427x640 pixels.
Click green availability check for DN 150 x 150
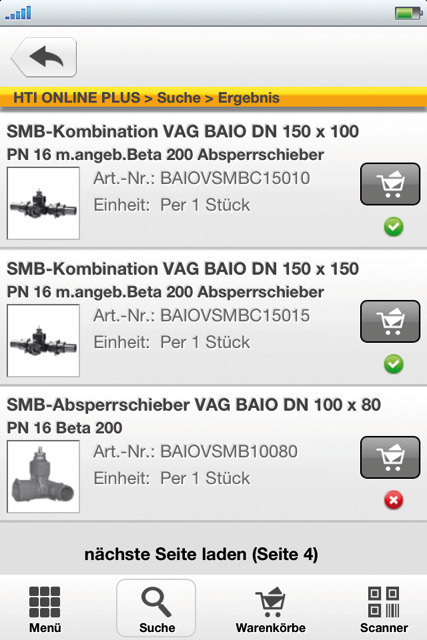[394, 364]
